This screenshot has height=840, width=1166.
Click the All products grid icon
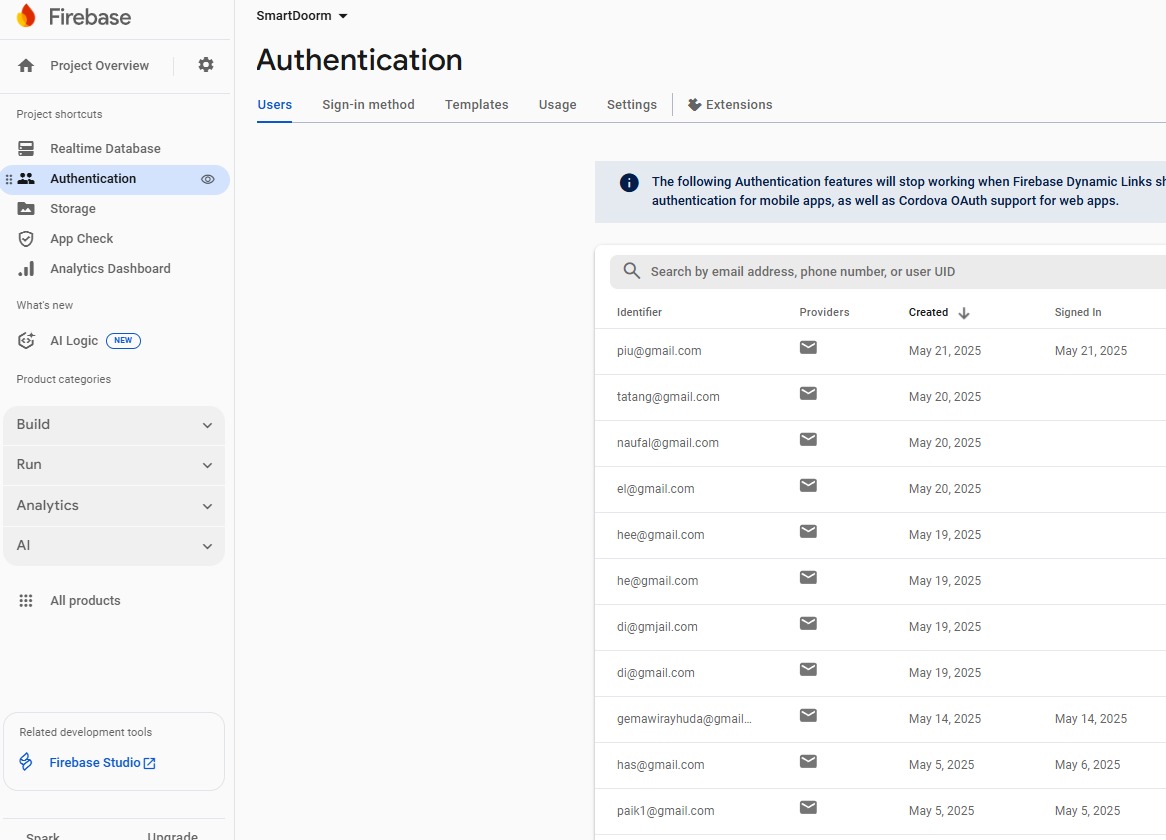[x=26, y=601]
